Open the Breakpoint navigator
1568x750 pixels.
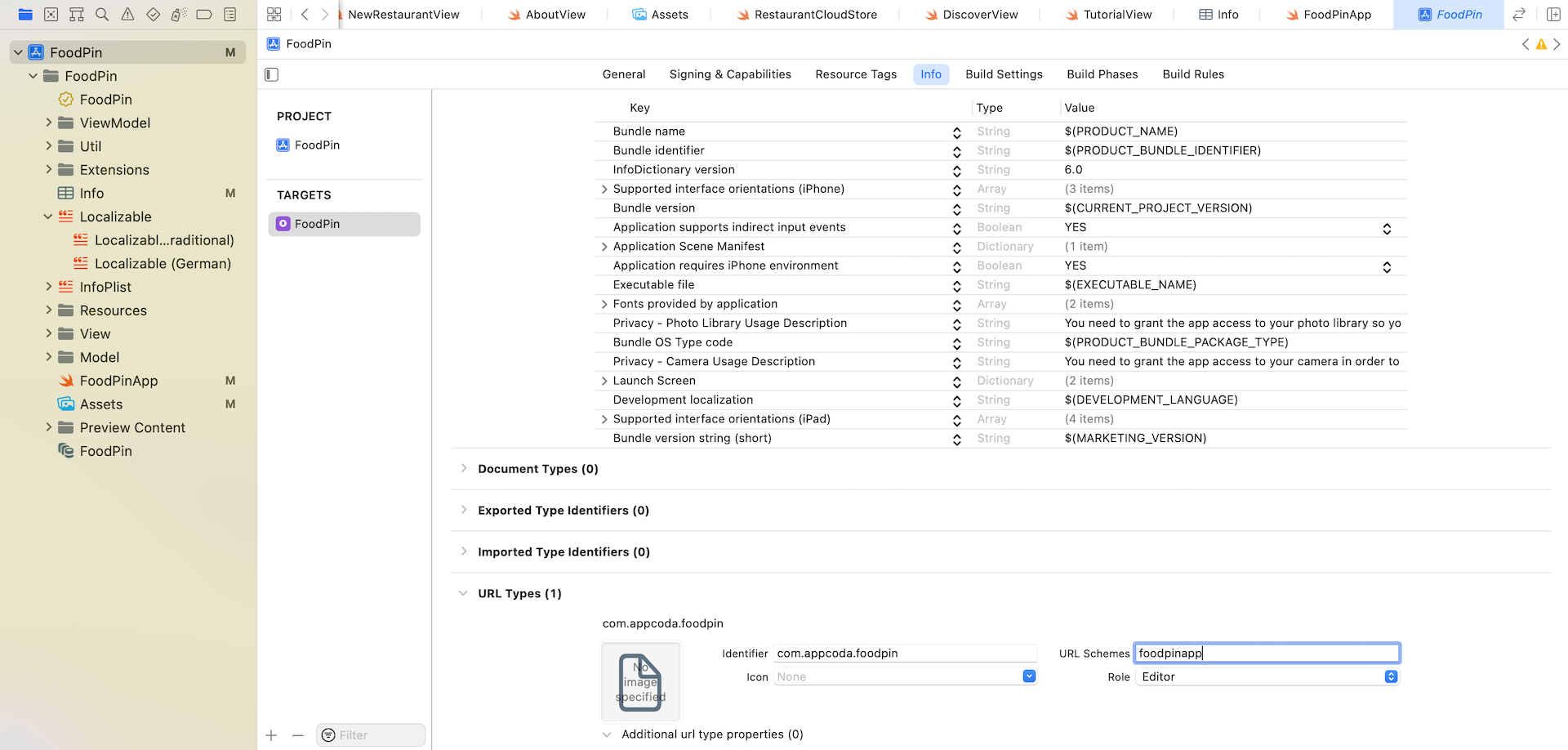click(203, 14)
